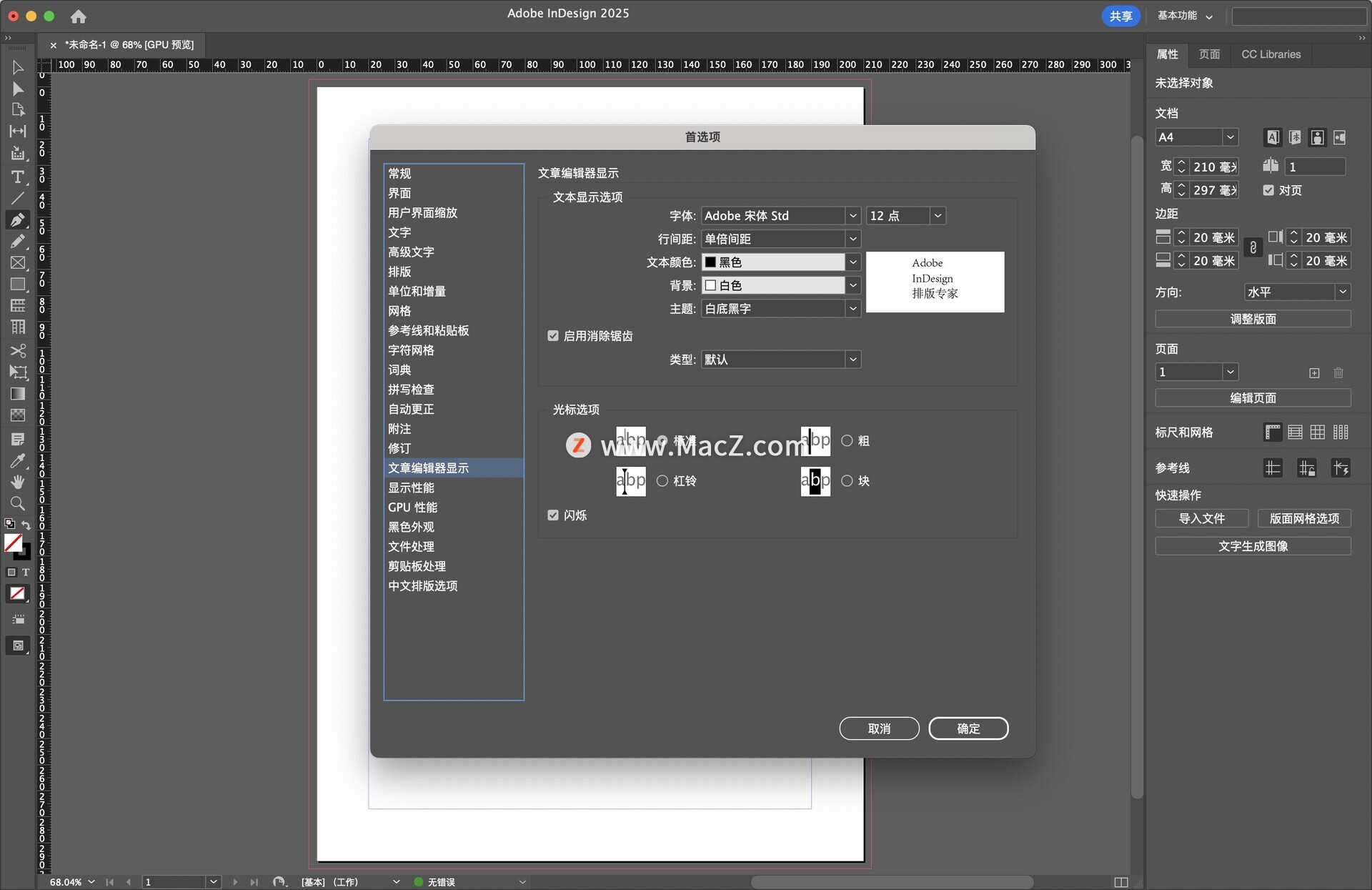Click the add page plus icon

coord(1314,372)
